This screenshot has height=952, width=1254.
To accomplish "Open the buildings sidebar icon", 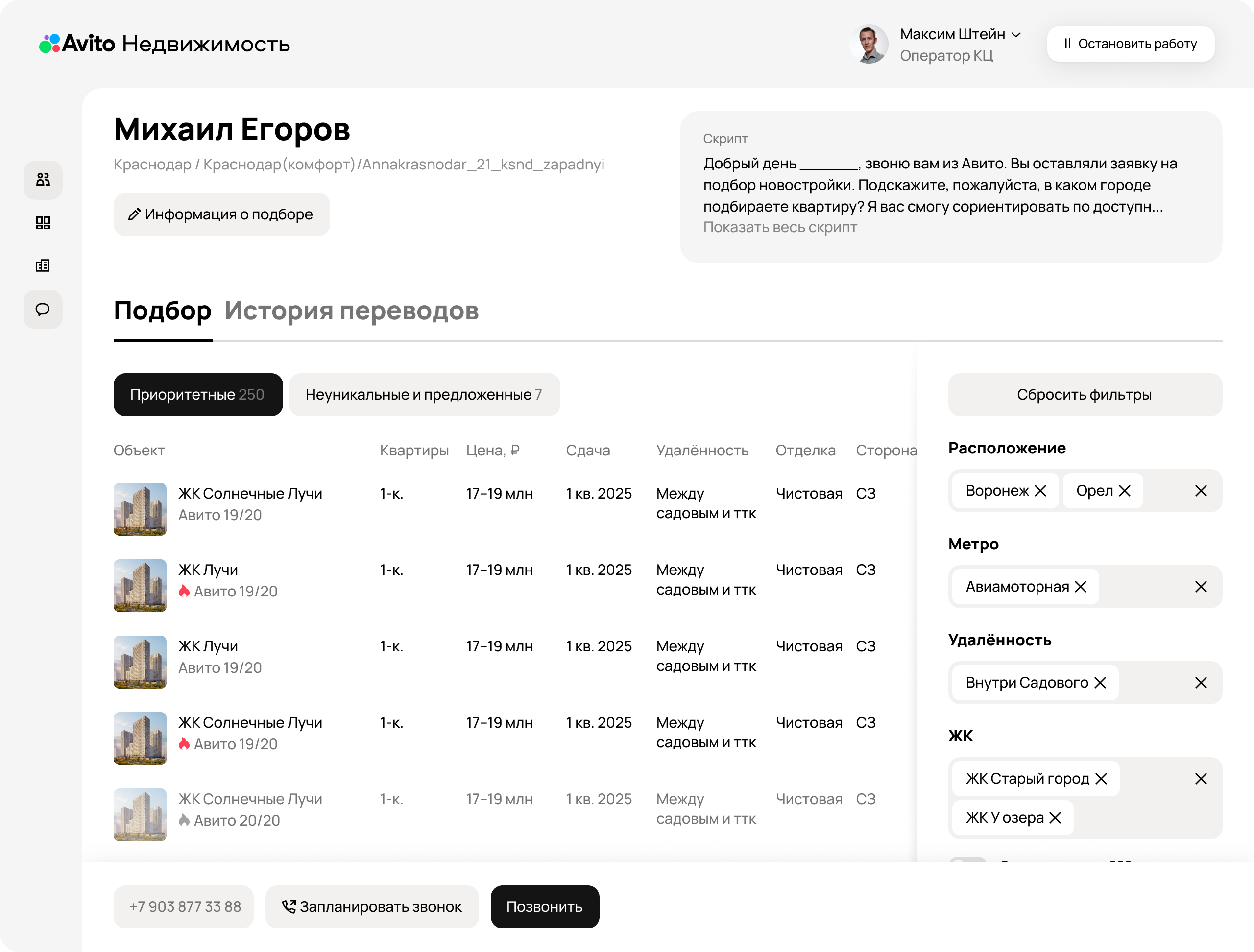I will point(43,266).
